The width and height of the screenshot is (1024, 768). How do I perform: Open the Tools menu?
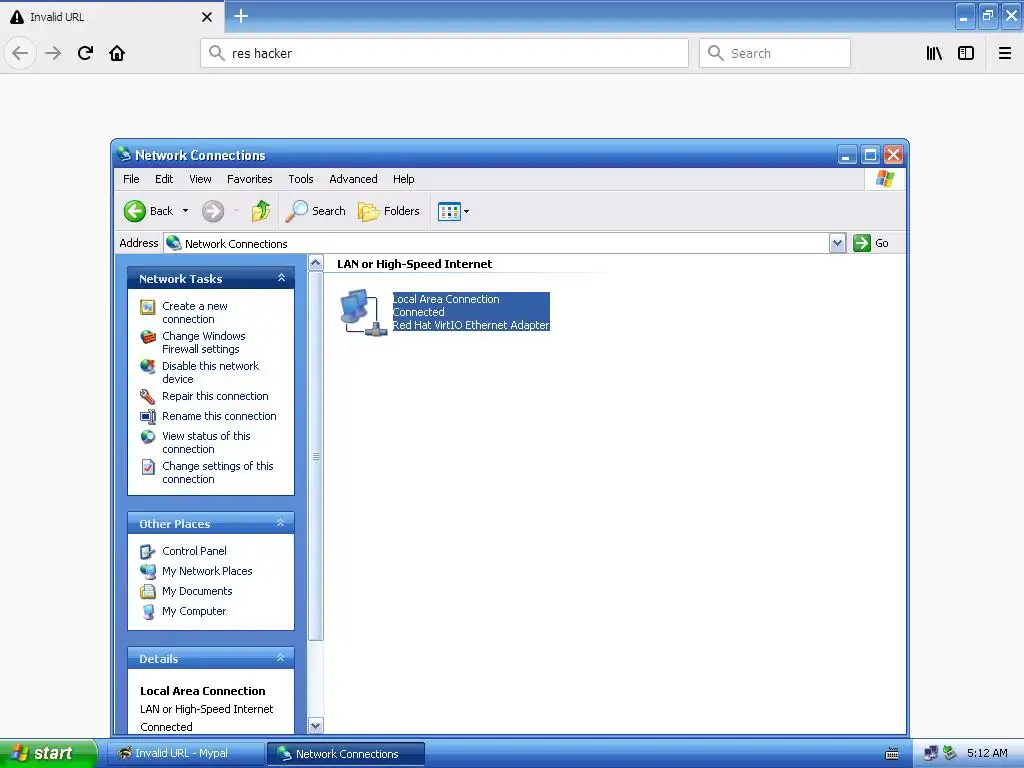tap(301, 179)
